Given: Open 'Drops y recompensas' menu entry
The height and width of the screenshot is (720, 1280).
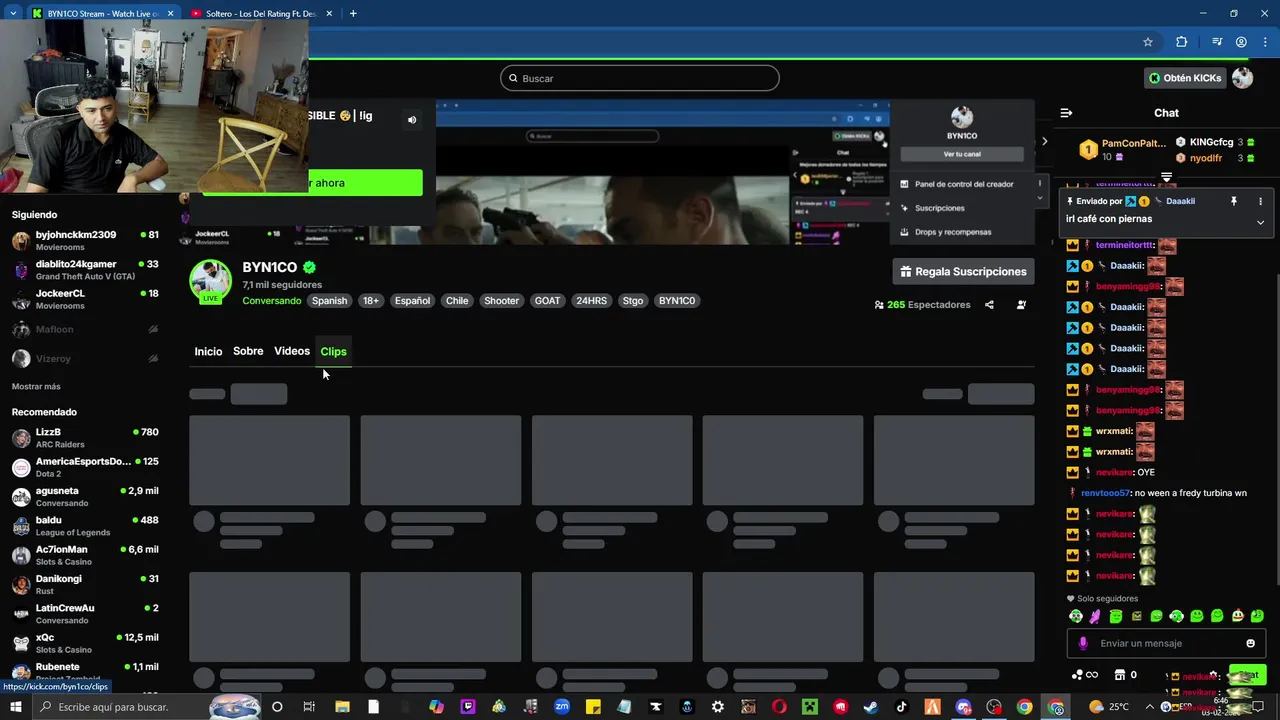Looking at the screenshot, I should 952,232.
